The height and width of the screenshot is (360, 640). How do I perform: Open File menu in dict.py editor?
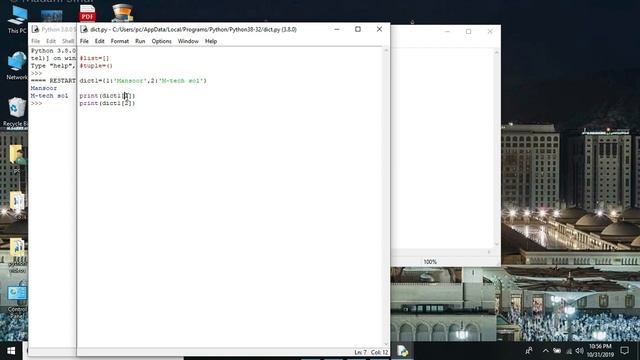click(x=84, y=41)
